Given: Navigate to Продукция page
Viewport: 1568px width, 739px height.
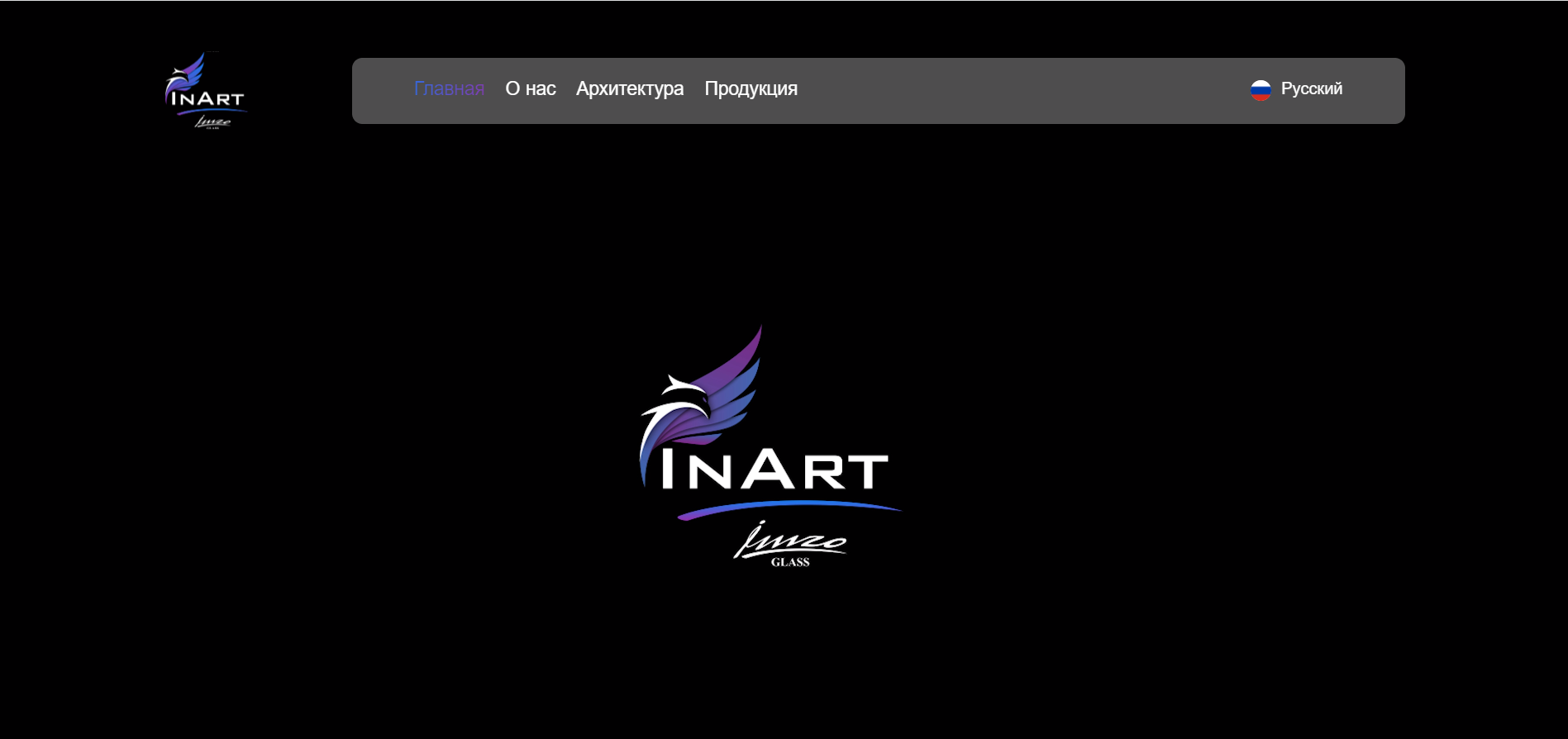Looking at the screenshot, I should pos(751,88).
